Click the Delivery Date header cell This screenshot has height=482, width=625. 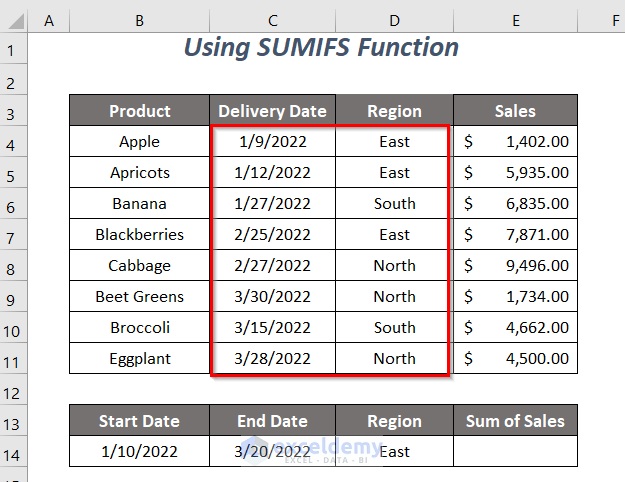tap(272, 111)
